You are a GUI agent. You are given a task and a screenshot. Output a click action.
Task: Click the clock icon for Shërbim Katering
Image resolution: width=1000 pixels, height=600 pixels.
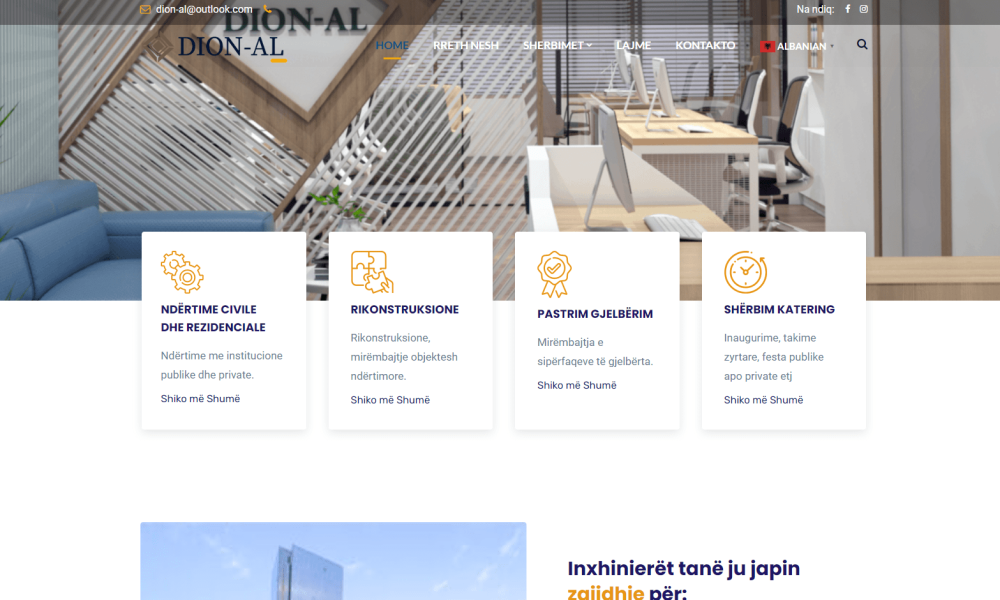tap(746, 272)
